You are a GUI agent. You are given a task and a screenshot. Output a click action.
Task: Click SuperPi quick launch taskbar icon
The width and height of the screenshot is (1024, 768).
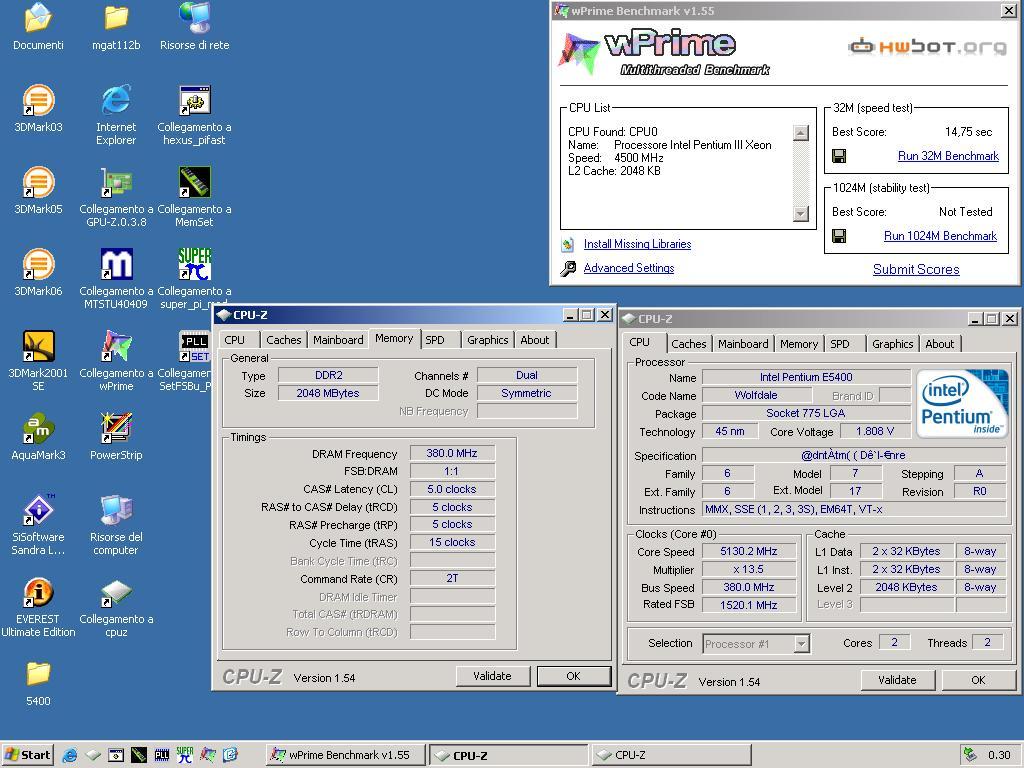(185, 755)
